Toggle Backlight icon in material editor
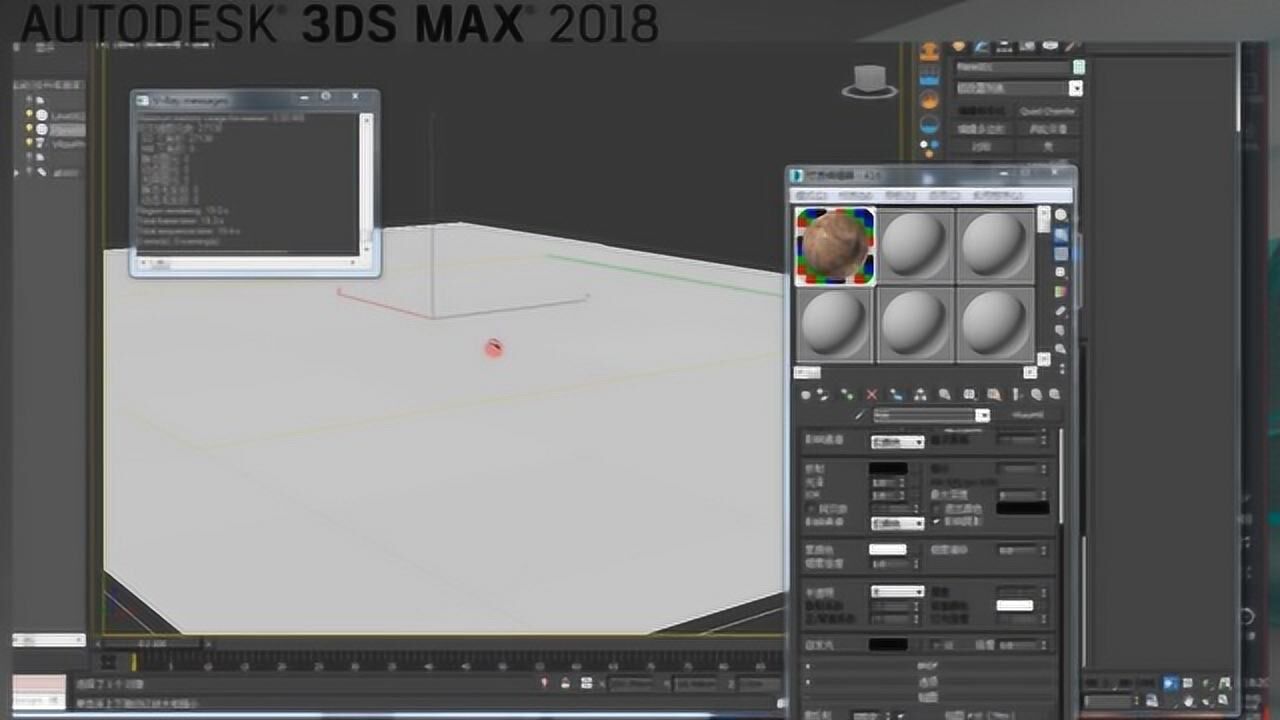This screenshot has width=1280, height=720. [x=1061, y=234]
